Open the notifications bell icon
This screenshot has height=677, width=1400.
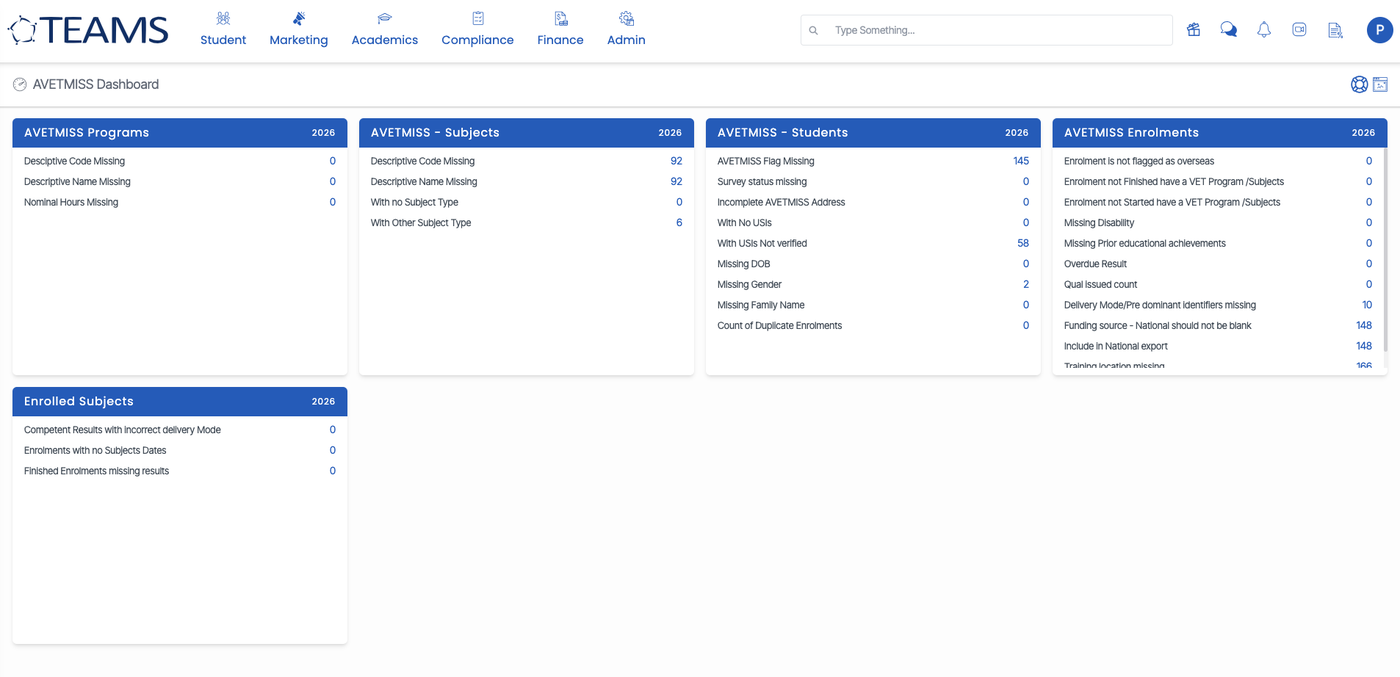[x=1264, y=30]
